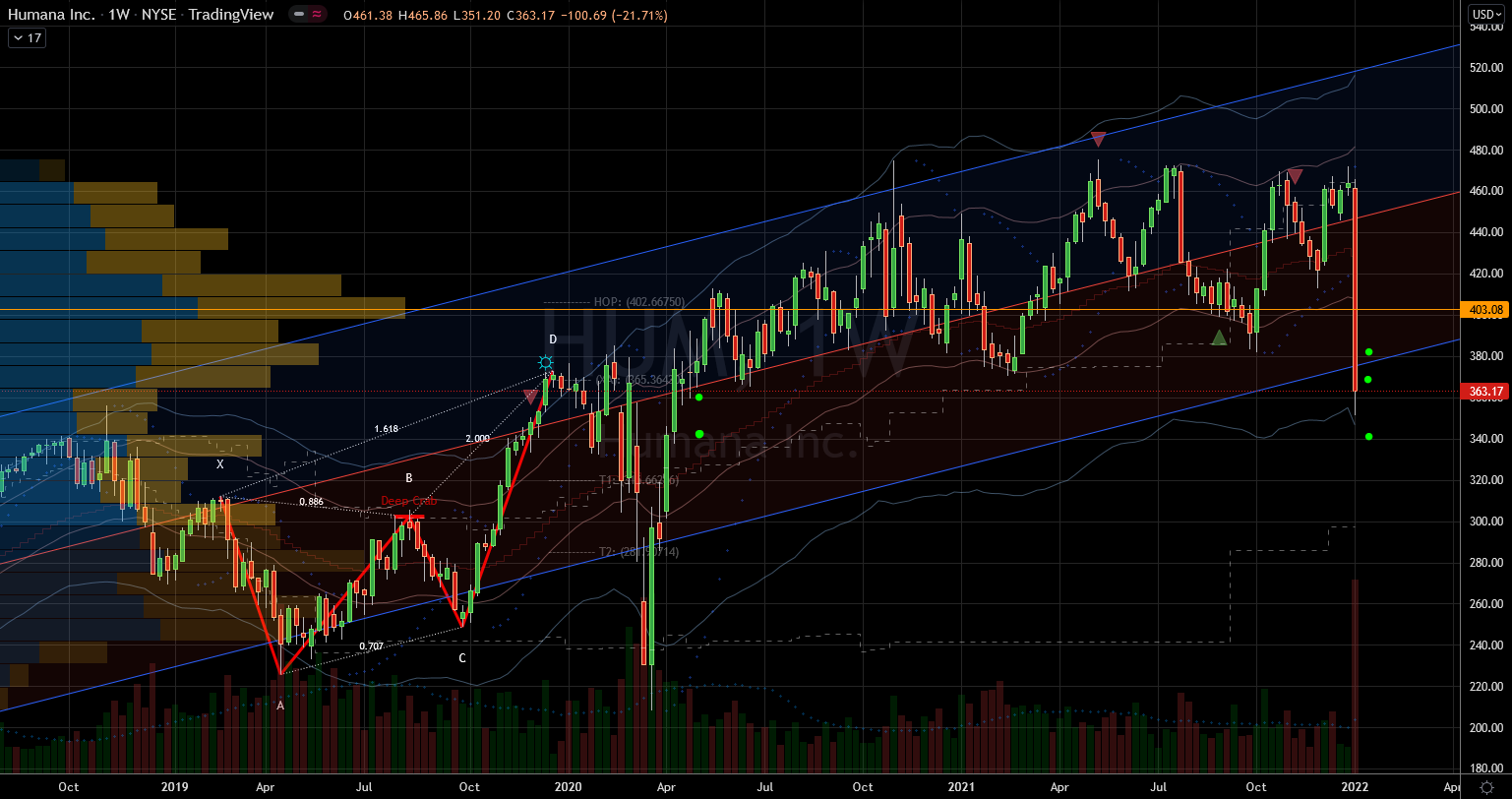Click the 480.00 price axis label
1512x799 pixels.
1488,151
